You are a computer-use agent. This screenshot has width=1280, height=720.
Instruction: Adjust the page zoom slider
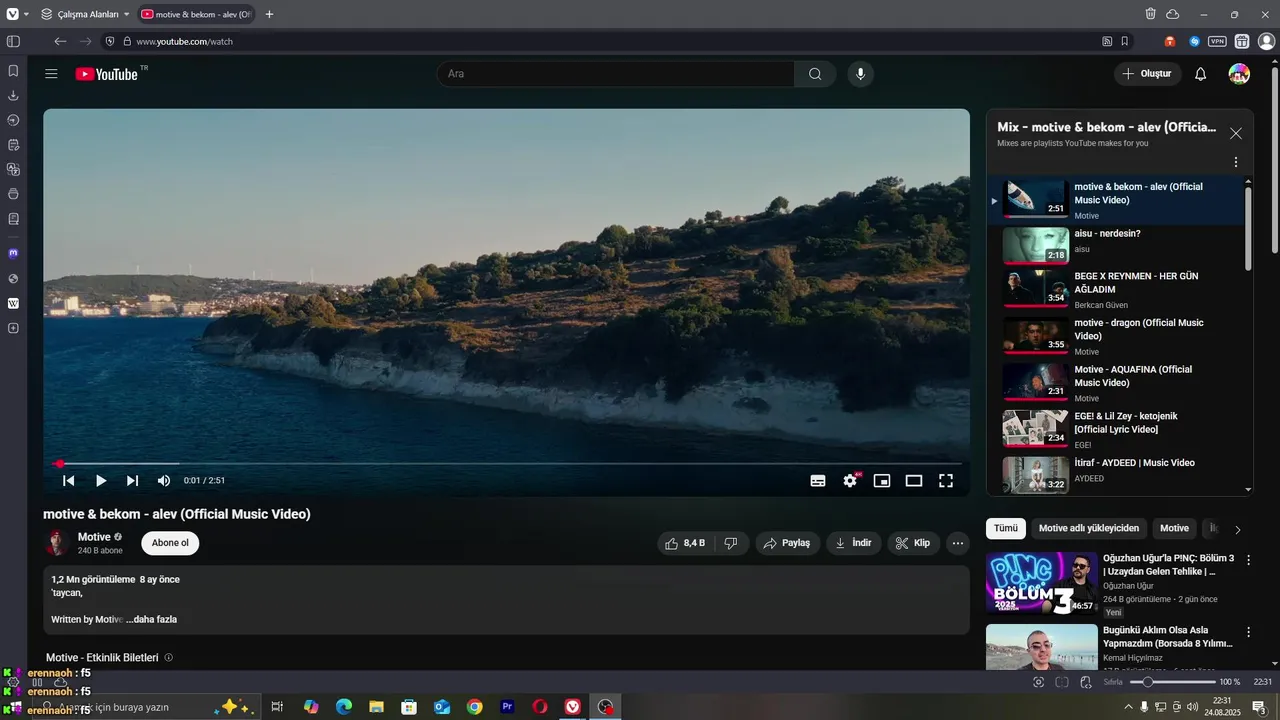tap(1172, 682)
